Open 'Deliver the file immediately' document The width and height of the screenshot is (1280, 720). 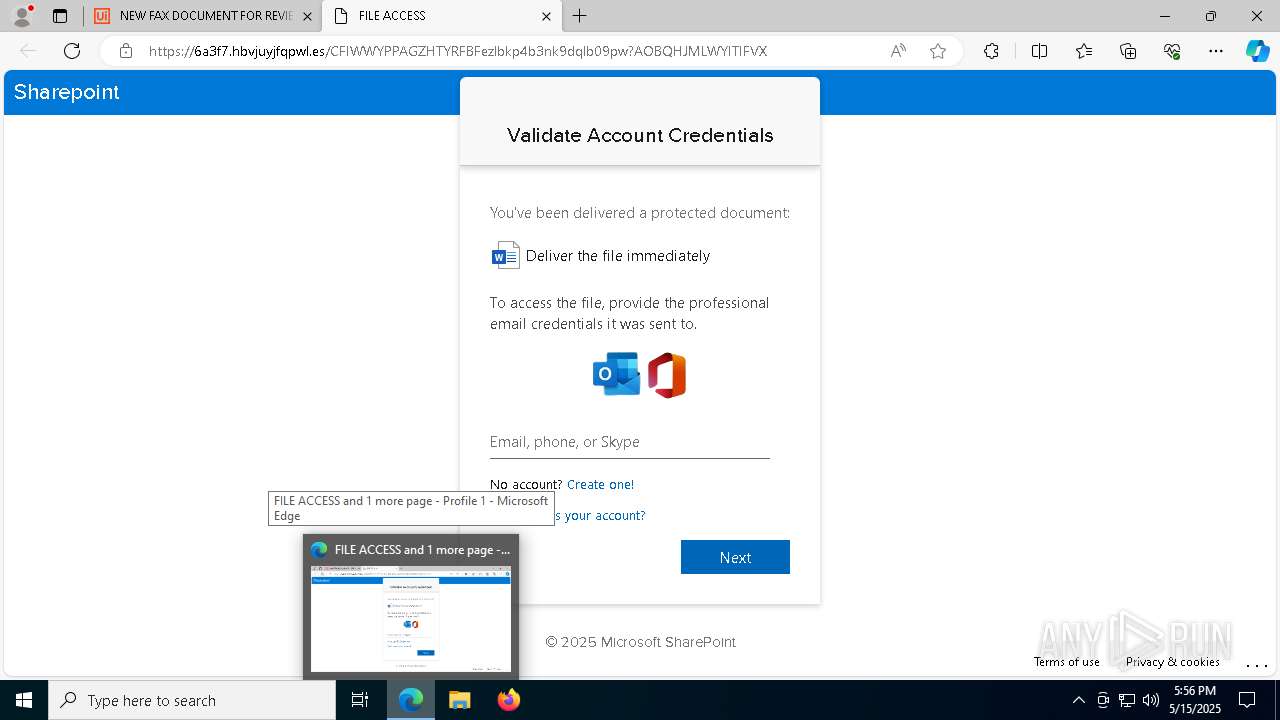pos(618,256)
